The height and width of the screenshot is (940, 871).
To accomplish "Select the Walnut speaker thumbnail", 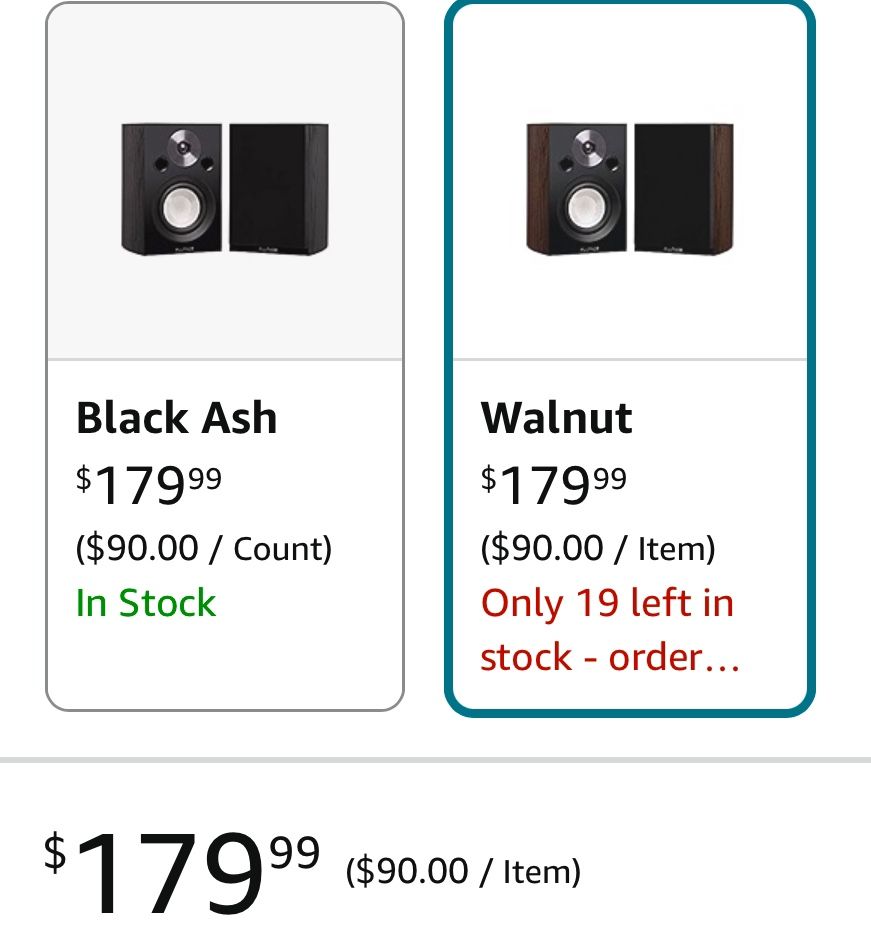I will tap(630, 187).
